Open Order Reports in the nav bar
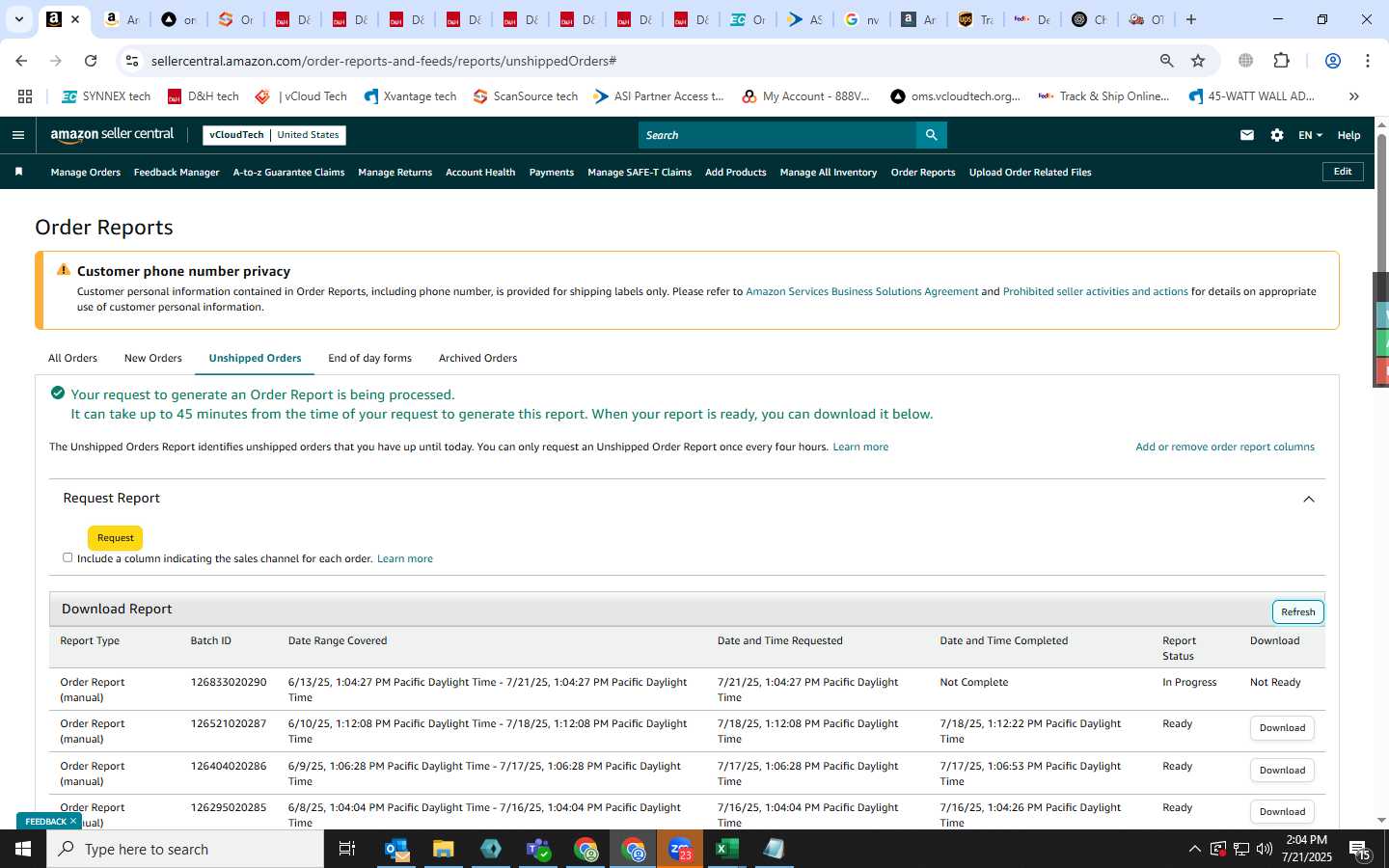The width and height of the screenshot is (1389, 868). 923,173
